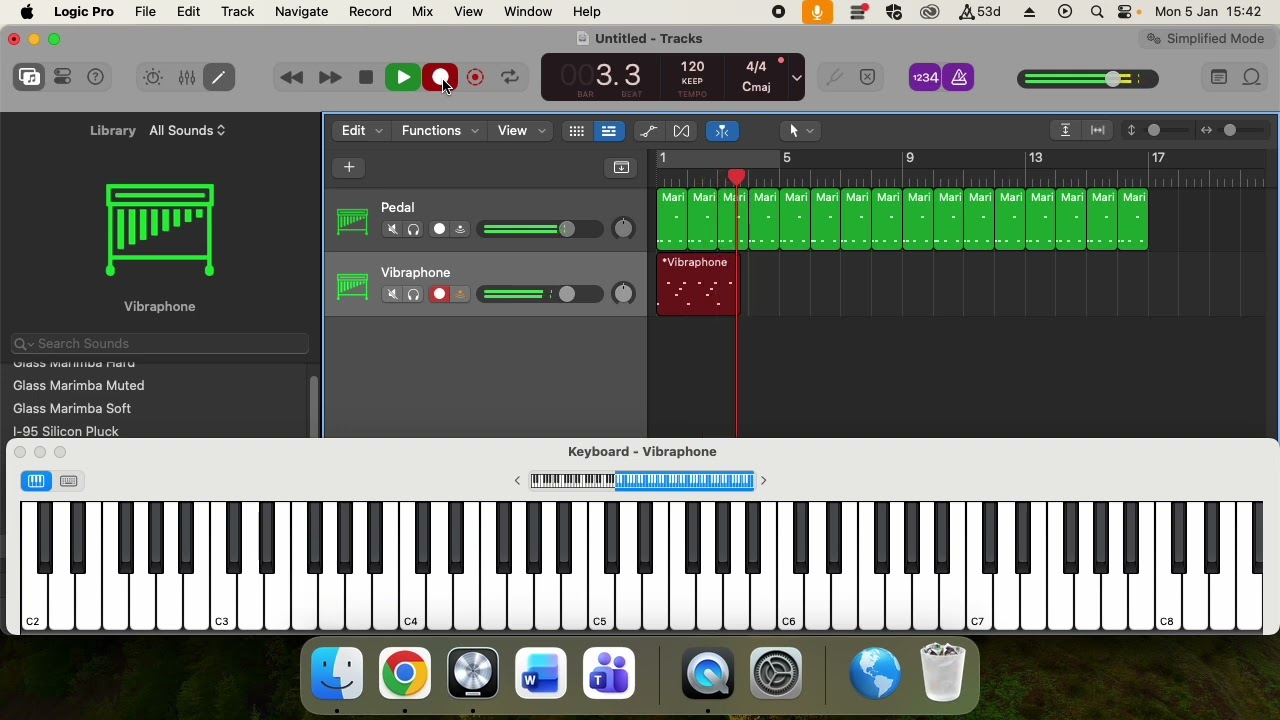Screen dimensions: 1280x720
Task: Select Glass Marimba Muted patch
Action: click(79, 386)
